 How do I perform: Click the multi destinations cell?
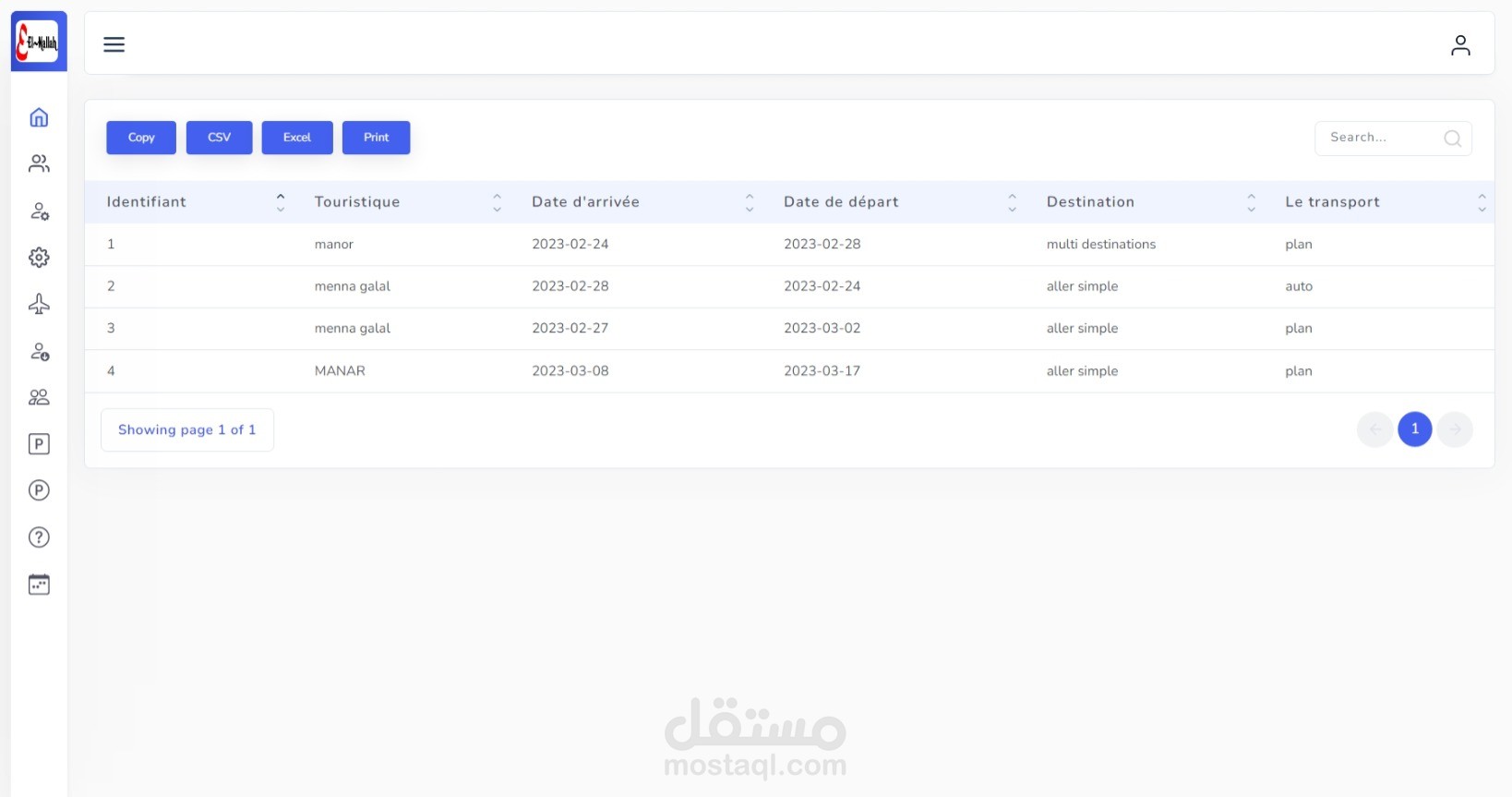coord(1100,244)
